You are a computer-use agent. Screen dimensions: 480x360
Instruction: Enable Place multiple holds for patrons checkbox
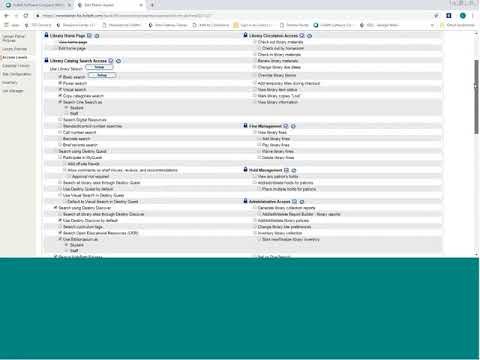pos(259,189)
